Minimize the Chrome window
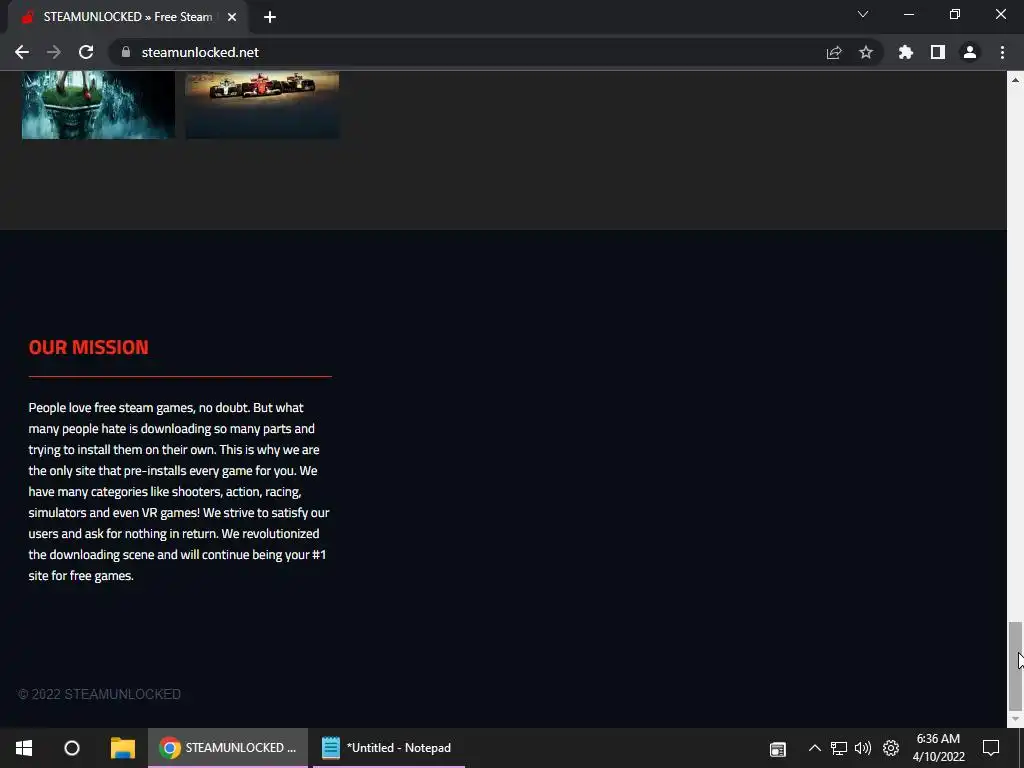The height and width of the screenshot is (768, 1024). (909, 14)
